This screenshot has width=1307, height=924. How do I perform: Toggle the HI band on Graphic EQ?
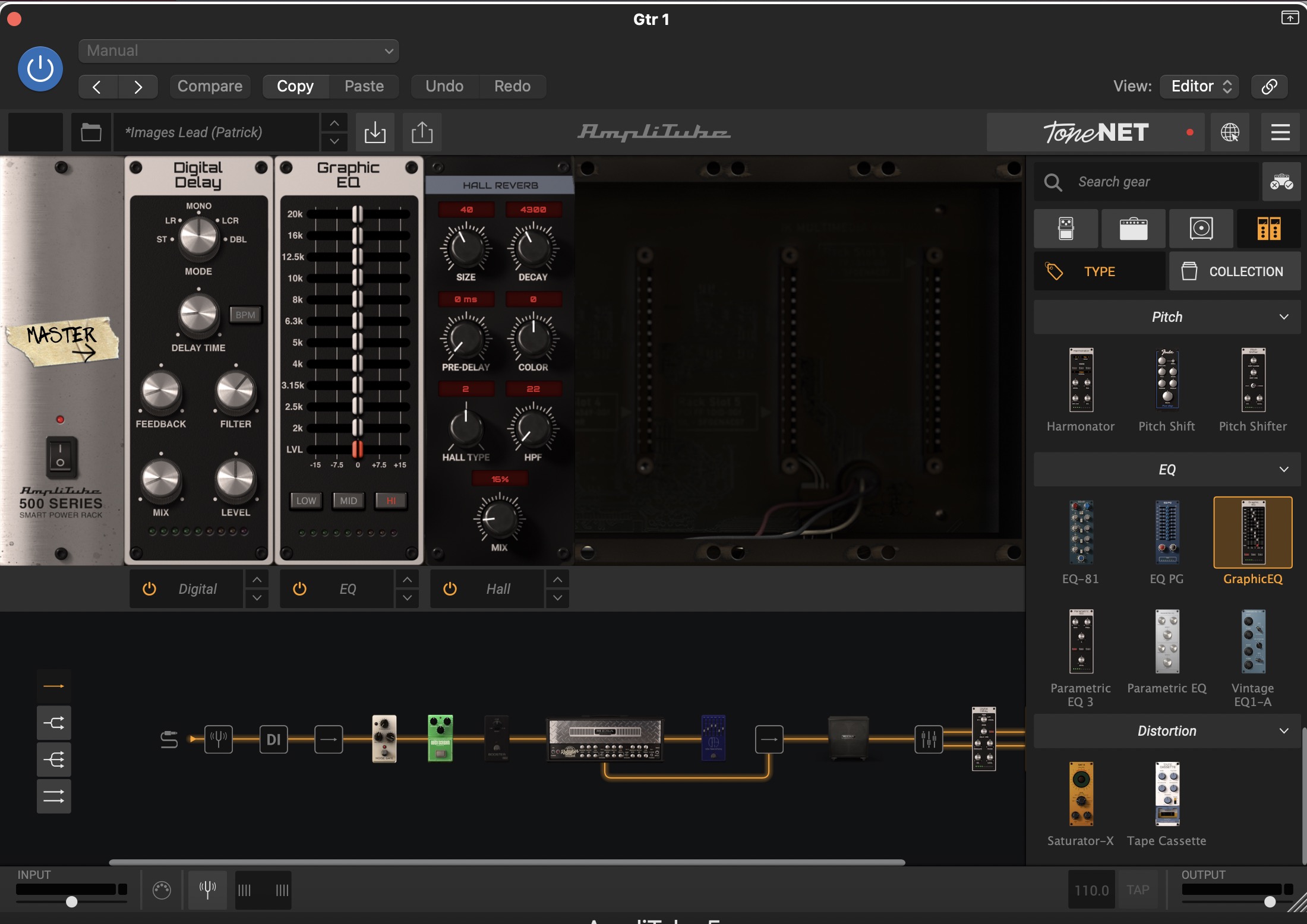coord(391,501)
